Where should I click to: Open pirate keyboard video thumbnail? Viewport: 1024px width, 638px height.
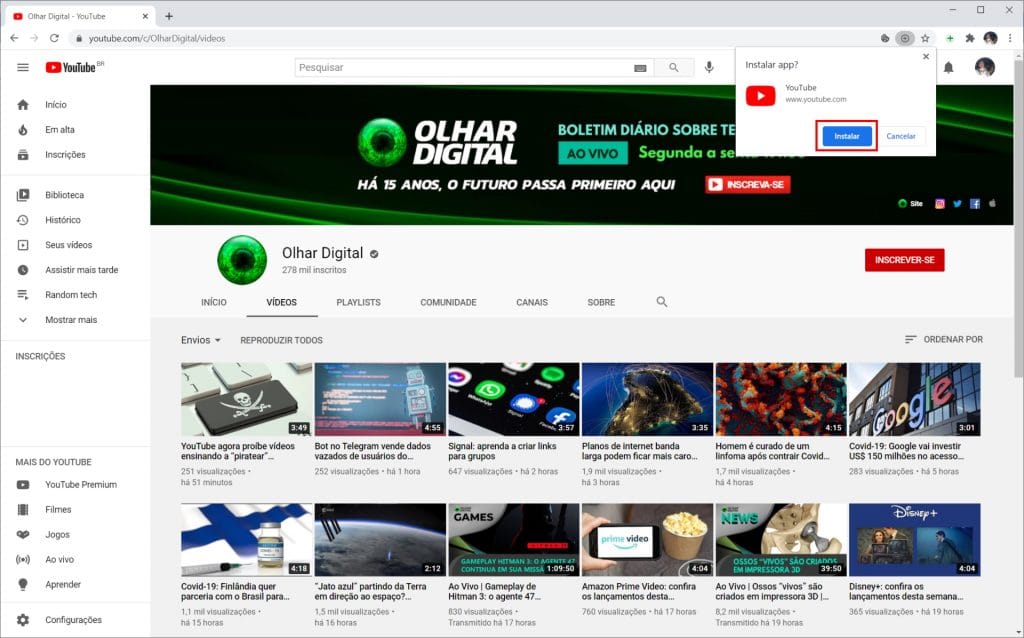click(246, 399)
